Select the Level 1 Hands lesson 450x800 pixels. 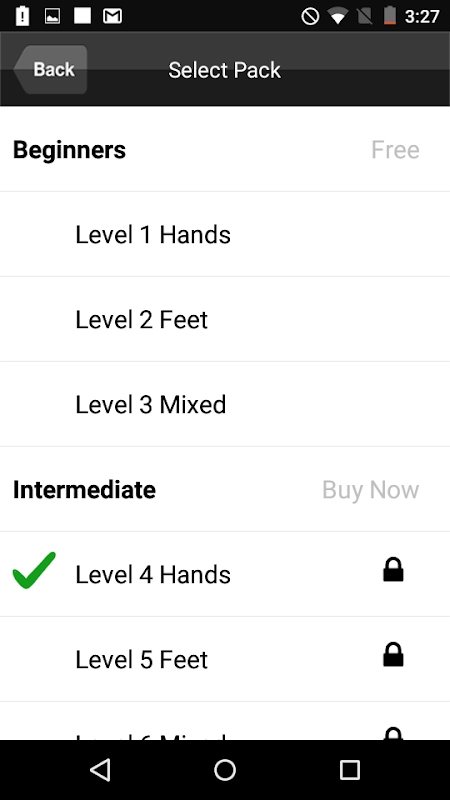(225, 234)
